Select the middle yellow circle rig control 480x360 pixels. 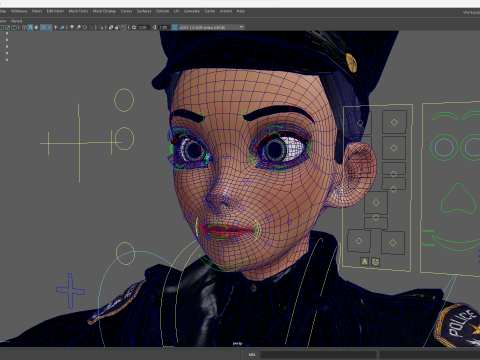click(x=124, y=138)
